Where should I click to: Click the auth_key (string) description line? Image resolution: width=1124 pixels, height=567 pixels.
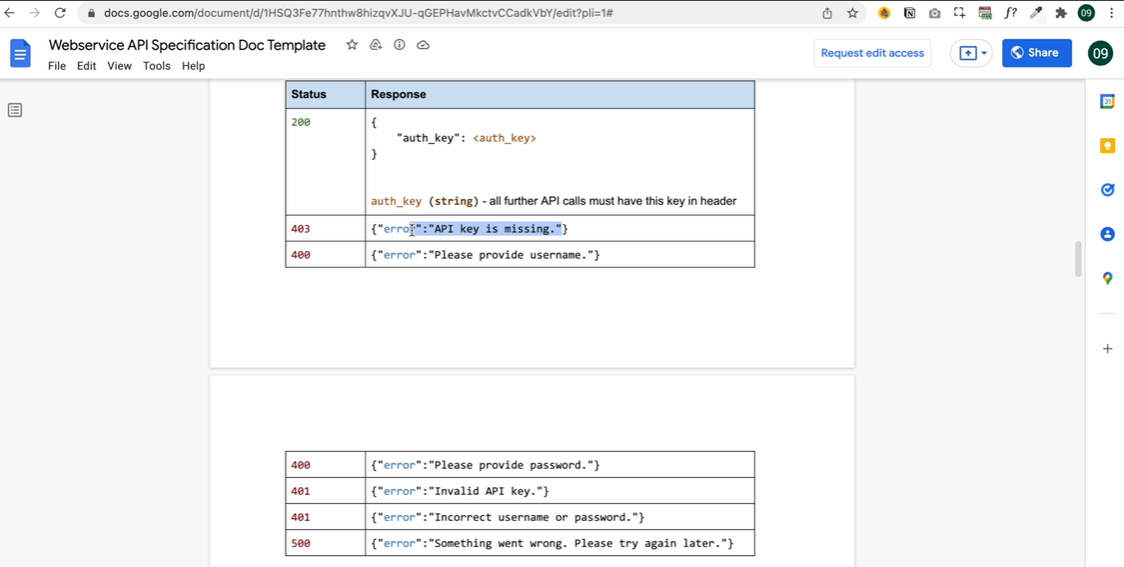[553, 201]
